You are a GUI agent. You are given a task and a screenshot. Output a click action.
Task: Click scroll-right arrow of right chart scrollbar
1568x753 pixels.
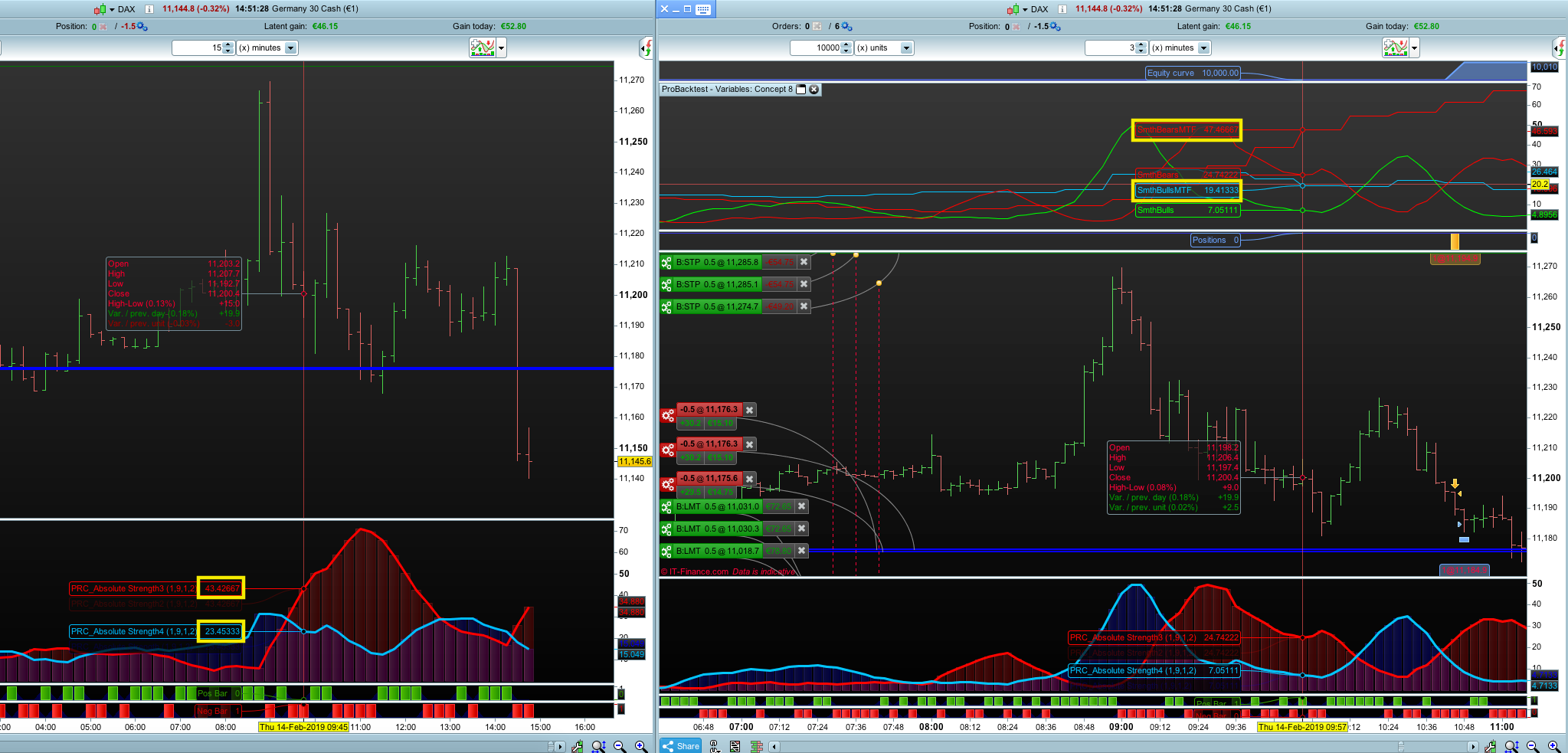(x=1472, y=746)
